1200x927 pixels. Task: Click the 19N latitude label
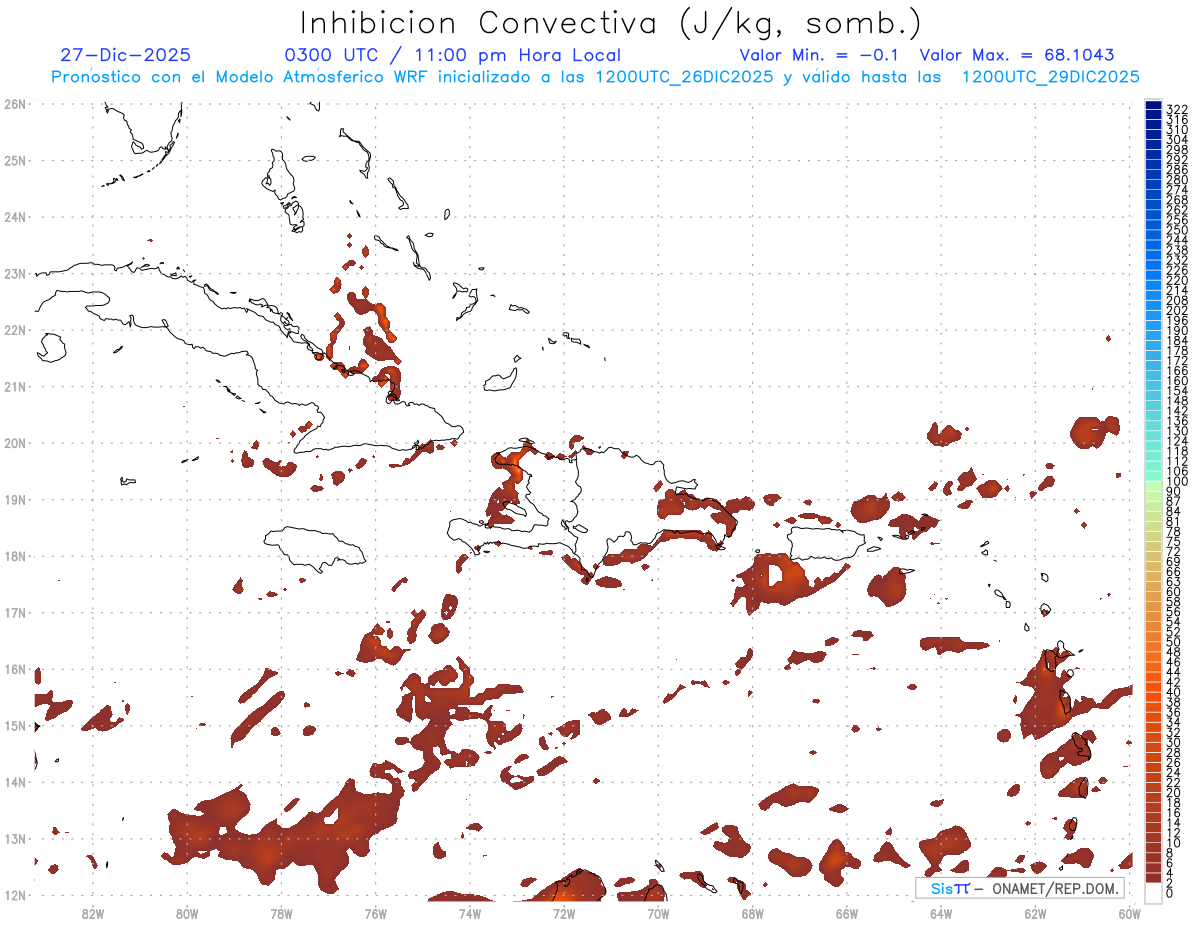(x=15, y=499)
